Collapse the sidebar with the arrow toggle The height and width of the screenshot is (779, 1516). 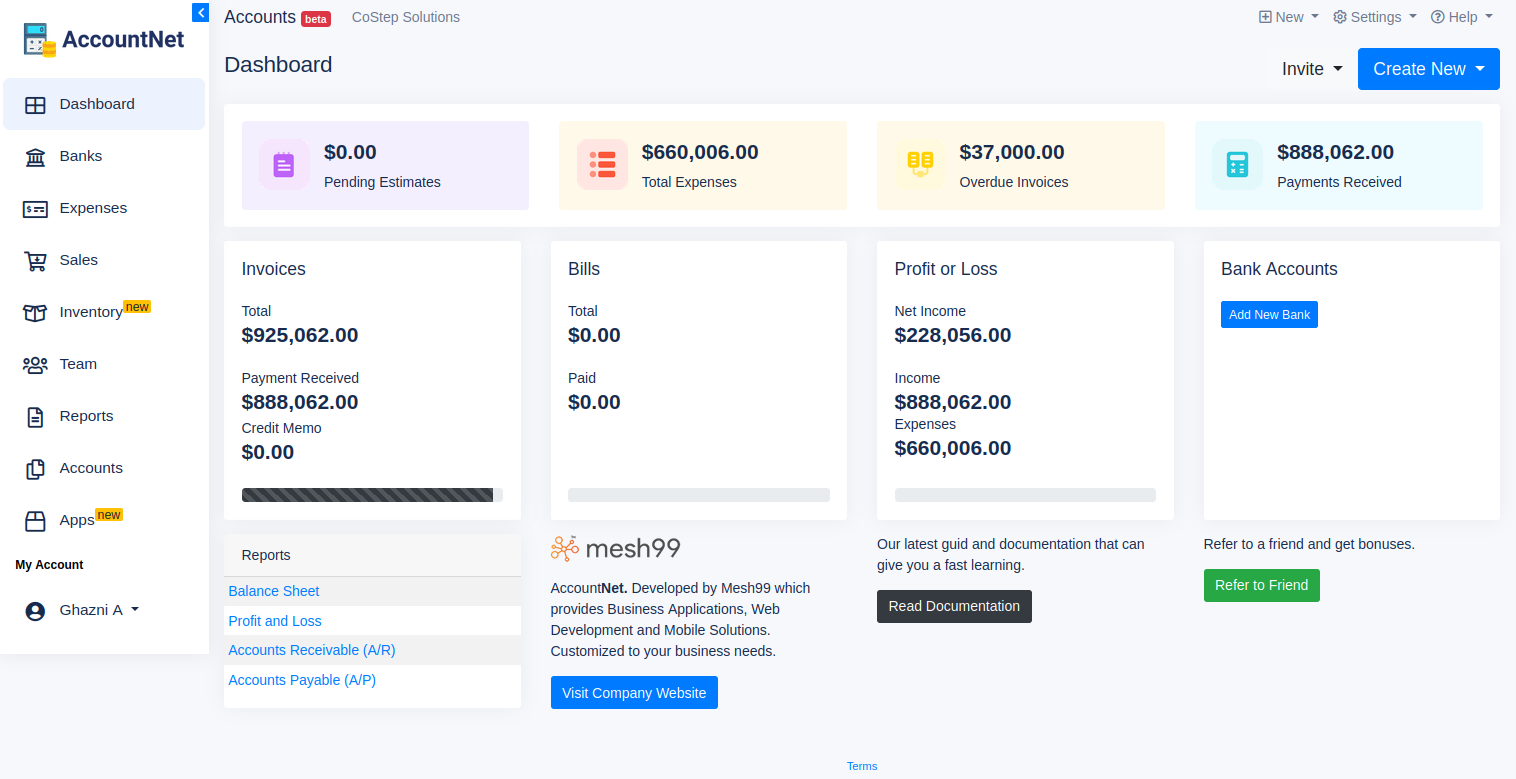coord(200,12)
